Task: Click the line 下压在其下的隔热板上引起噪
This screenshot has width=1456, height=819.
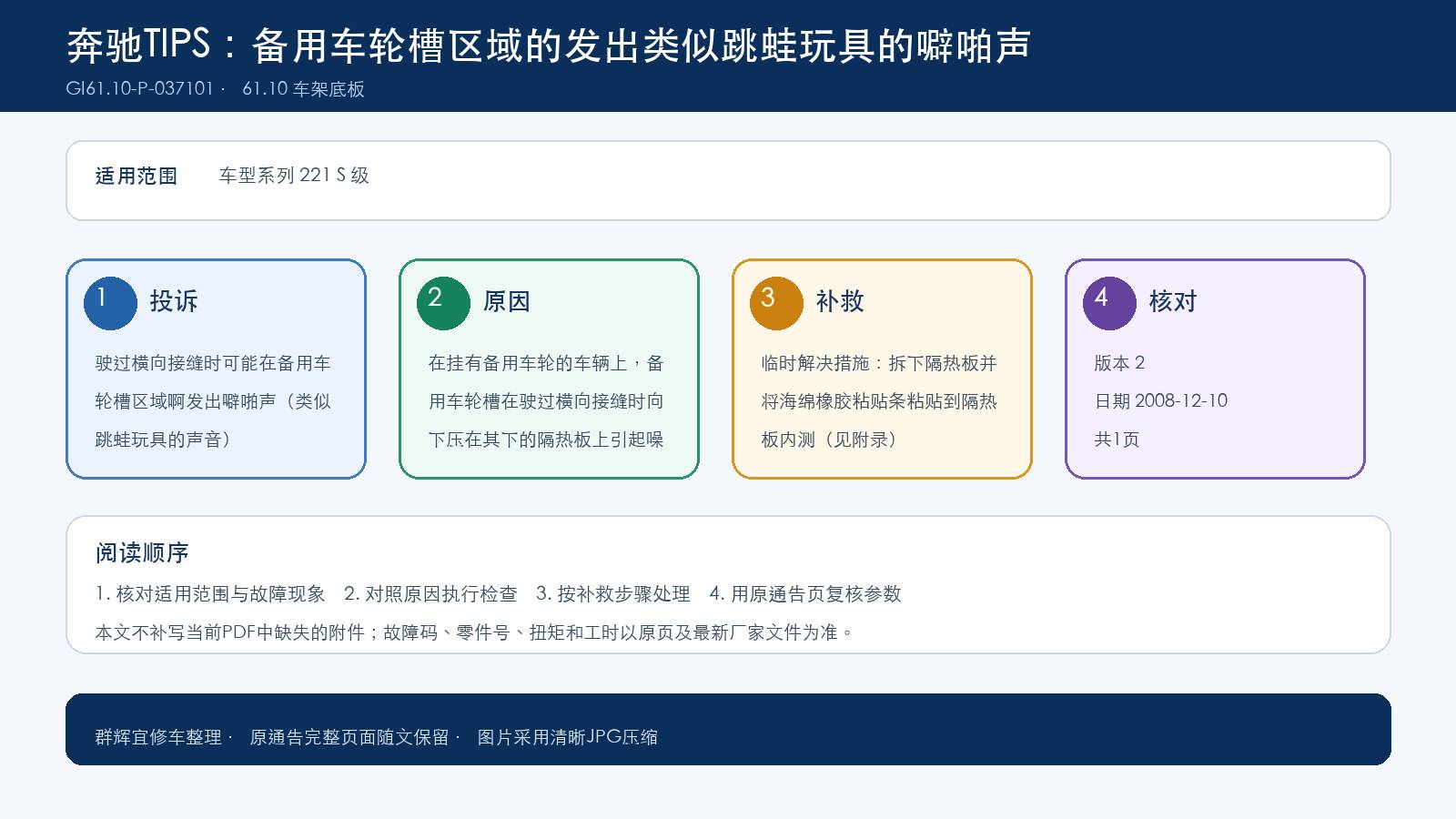Action: click(x=546, y=440)
